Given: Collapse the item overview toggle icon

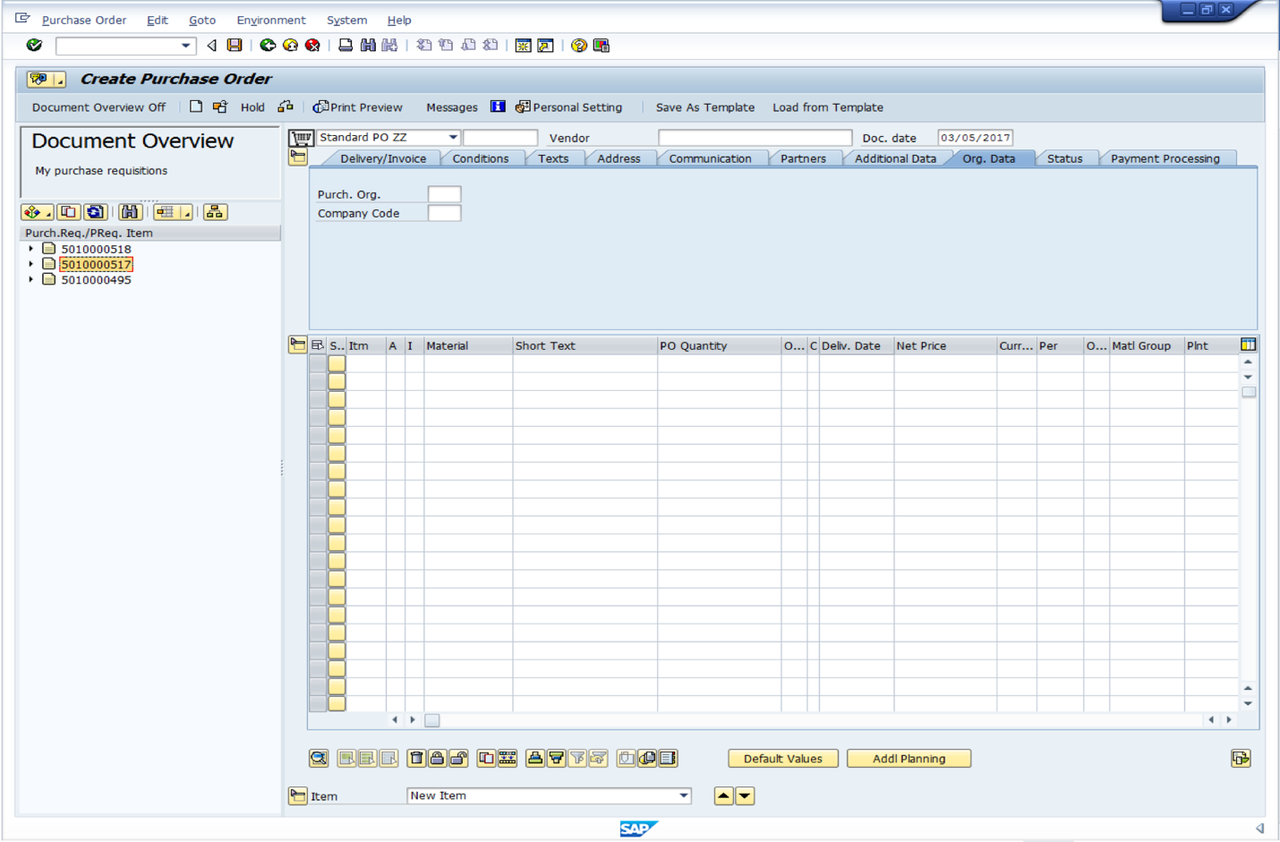Looking at the screenshot, I should [298, 345].
